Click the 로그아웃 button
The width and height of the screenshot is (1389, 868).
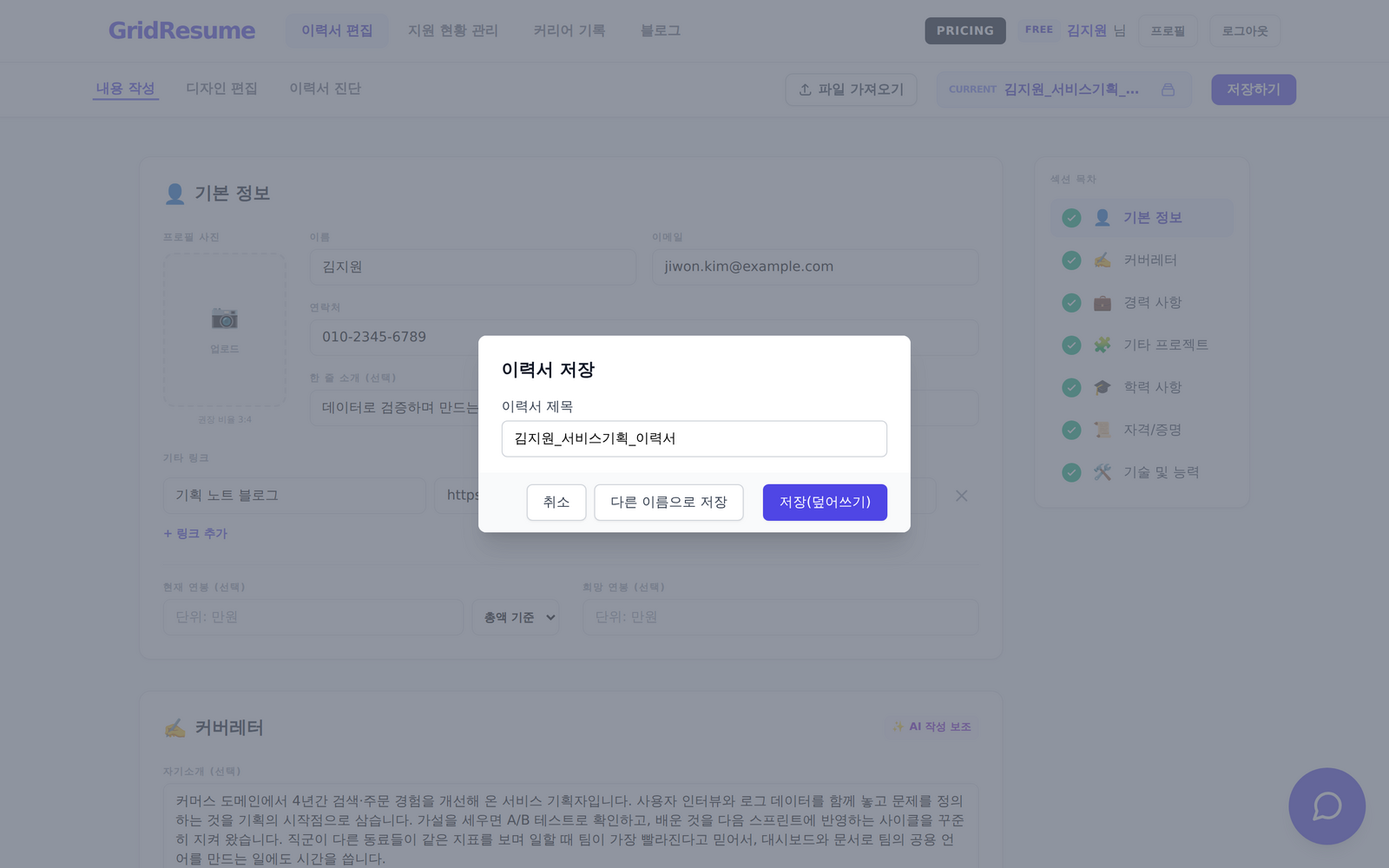click(x=1245, y=30)
